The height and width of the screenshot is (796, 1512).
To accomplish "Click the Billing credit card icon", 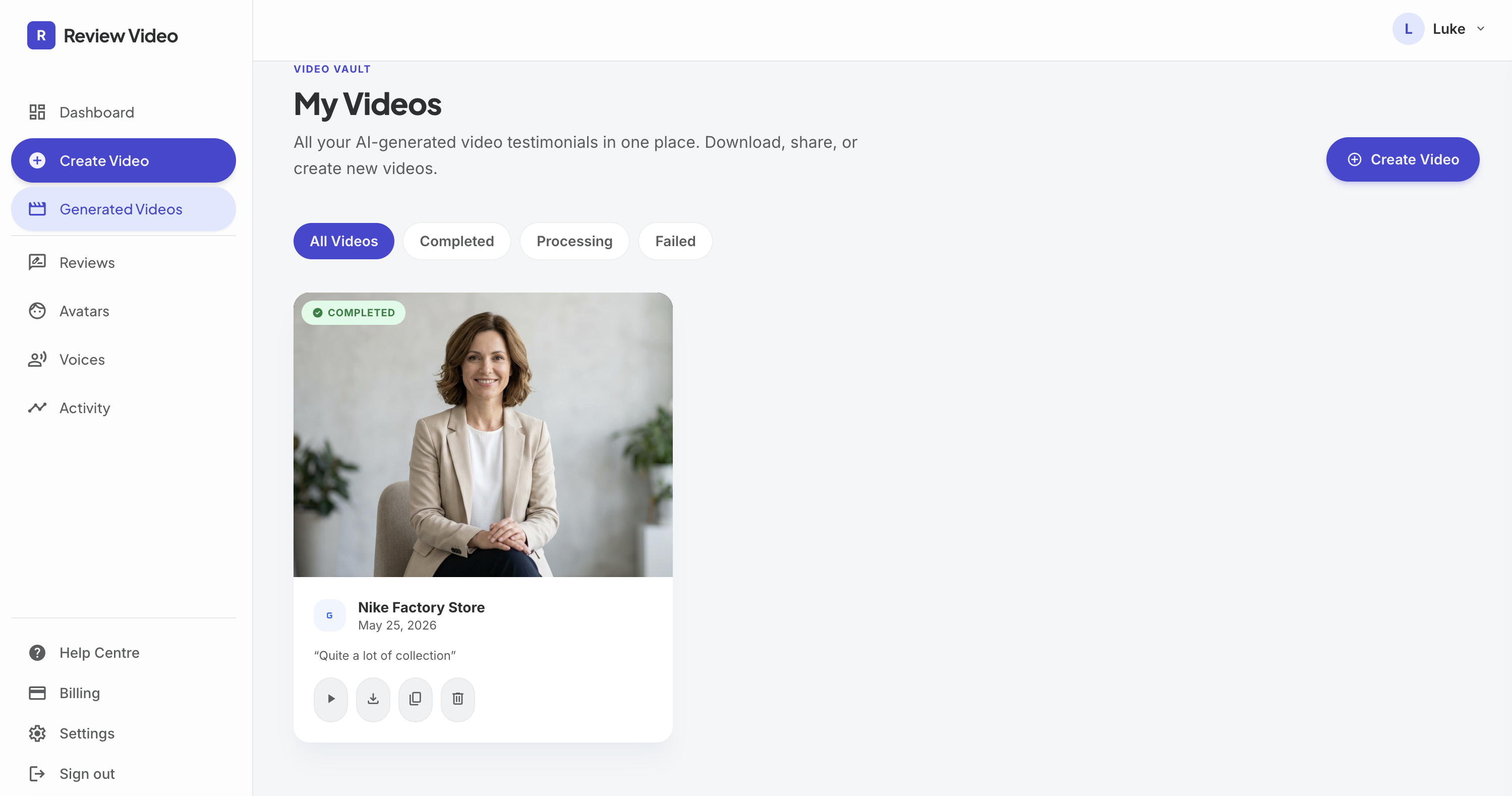I will pyautogui.click(x=37, y=693).
